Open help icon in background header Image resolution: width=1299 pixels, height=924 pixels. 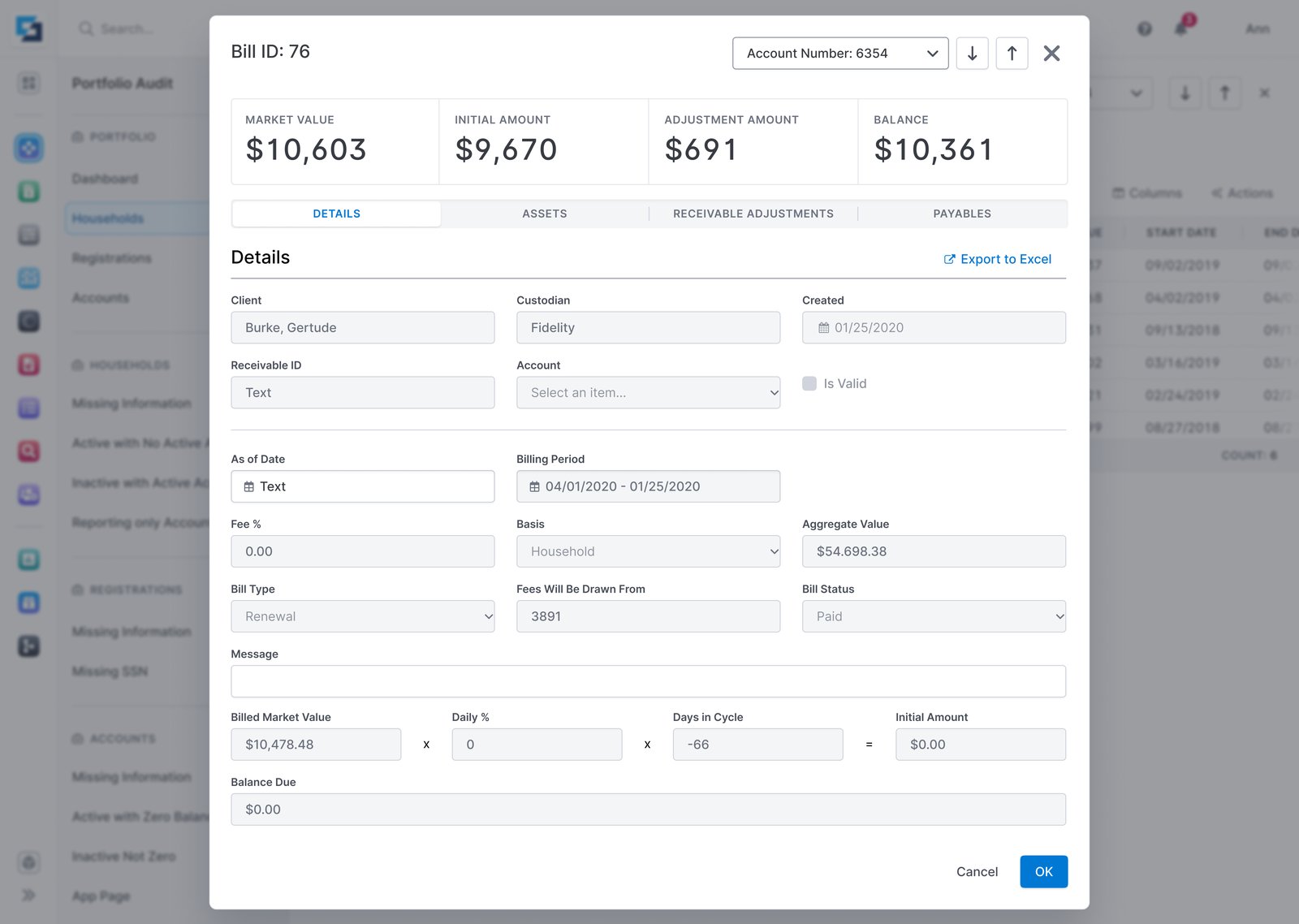(x=1144, y=28)
